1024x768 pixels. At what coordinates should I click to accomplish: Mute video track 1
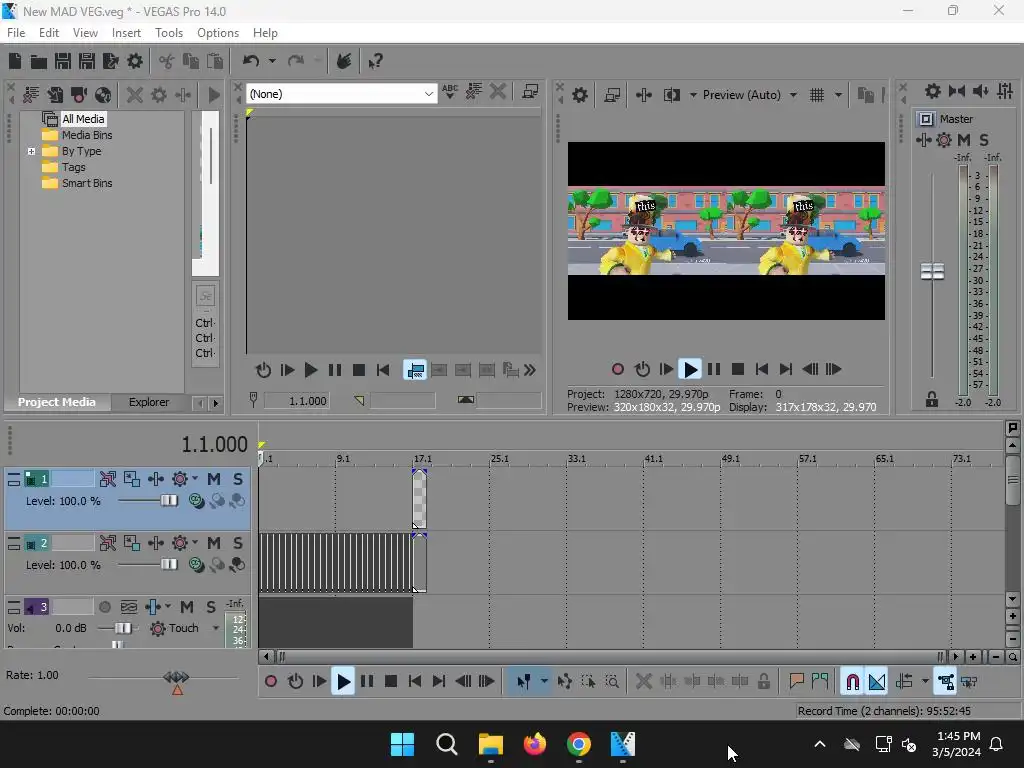pyautogui.click(x=214, y=479)
